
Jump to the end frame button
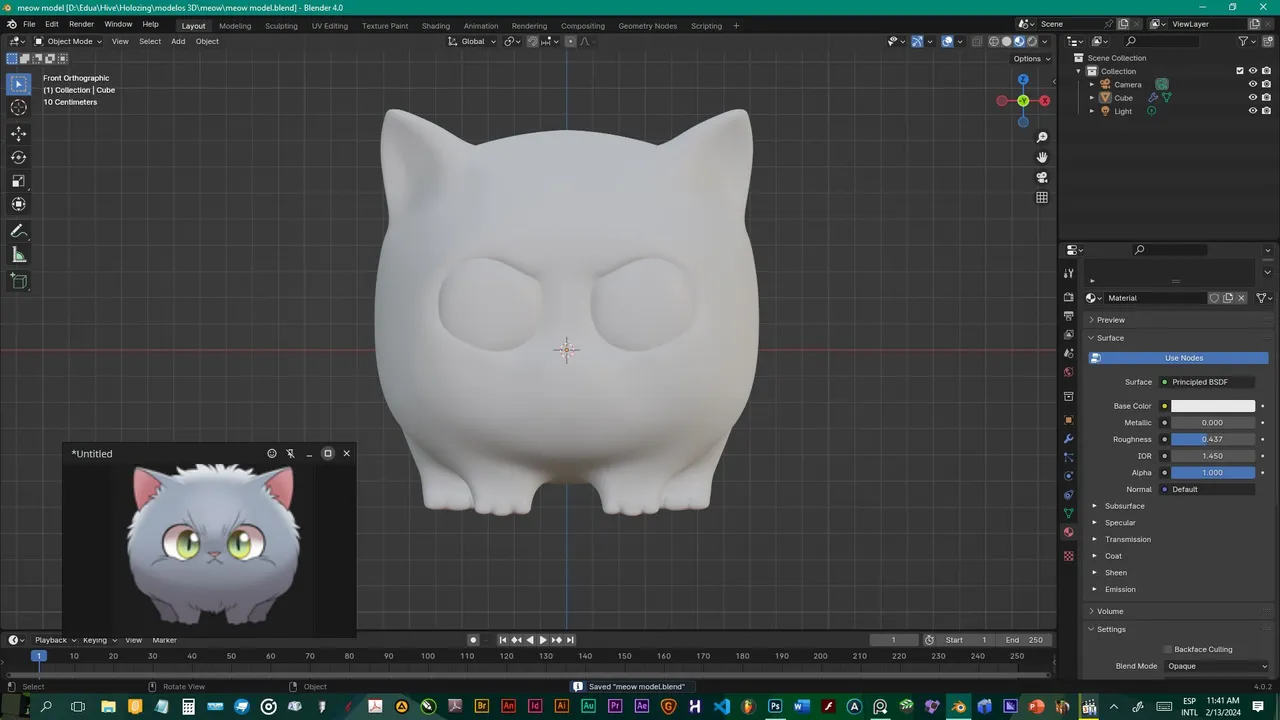coord(570,640)
